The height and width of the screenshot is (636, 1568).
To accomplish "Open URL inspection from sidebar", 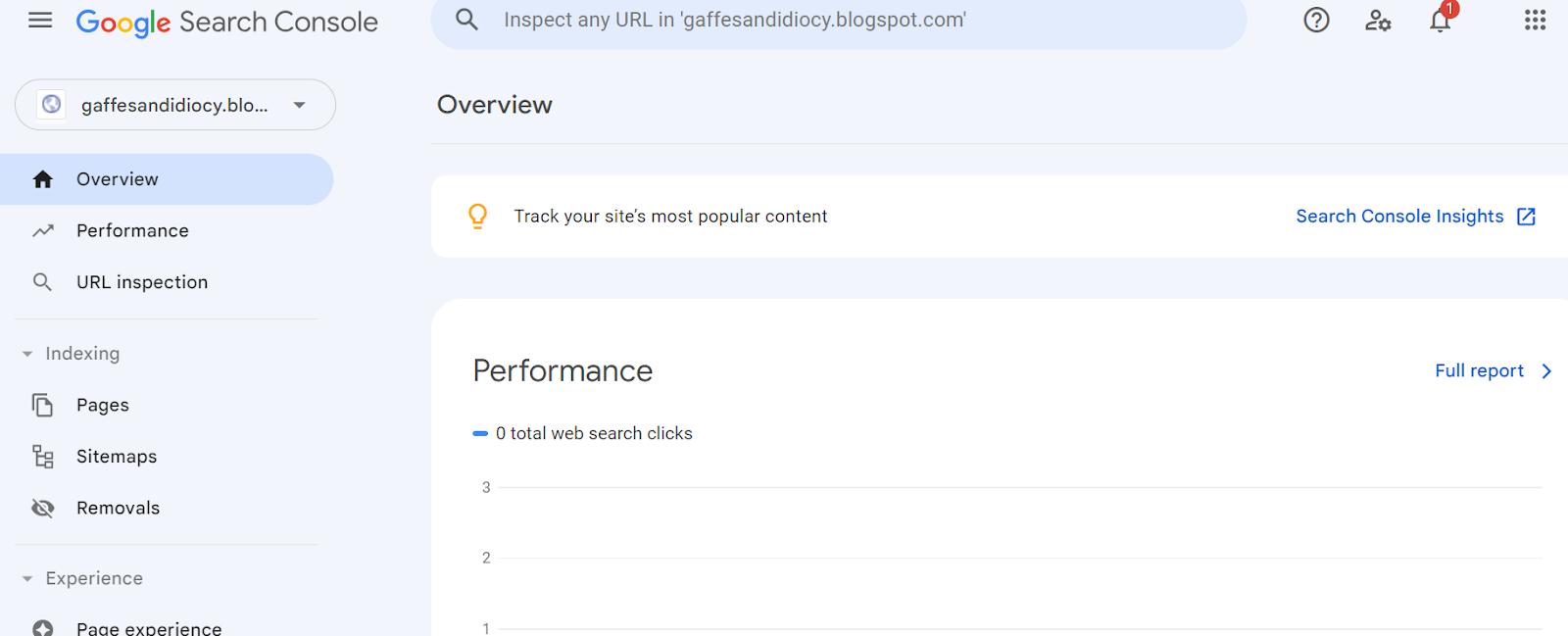I will point(142,282).
